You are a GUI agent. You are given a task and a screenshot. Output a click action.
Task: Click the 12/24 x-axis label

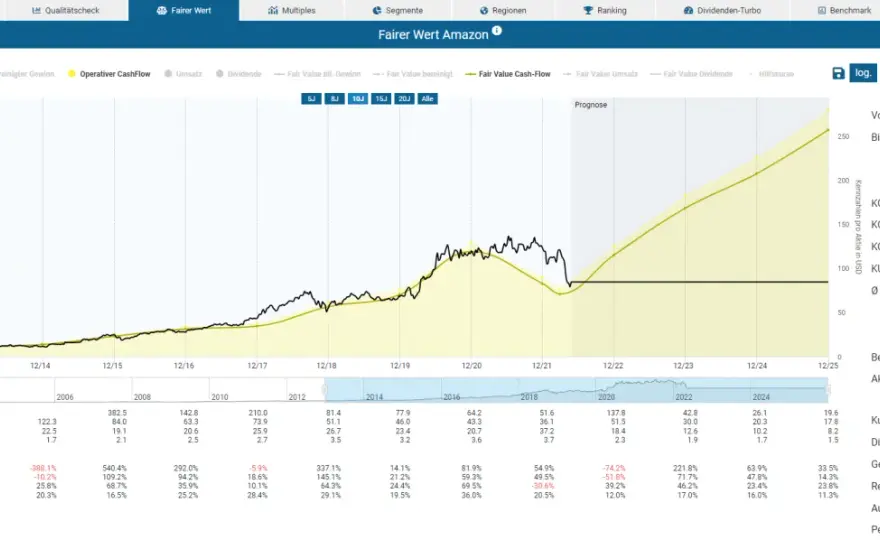(757, 365)
